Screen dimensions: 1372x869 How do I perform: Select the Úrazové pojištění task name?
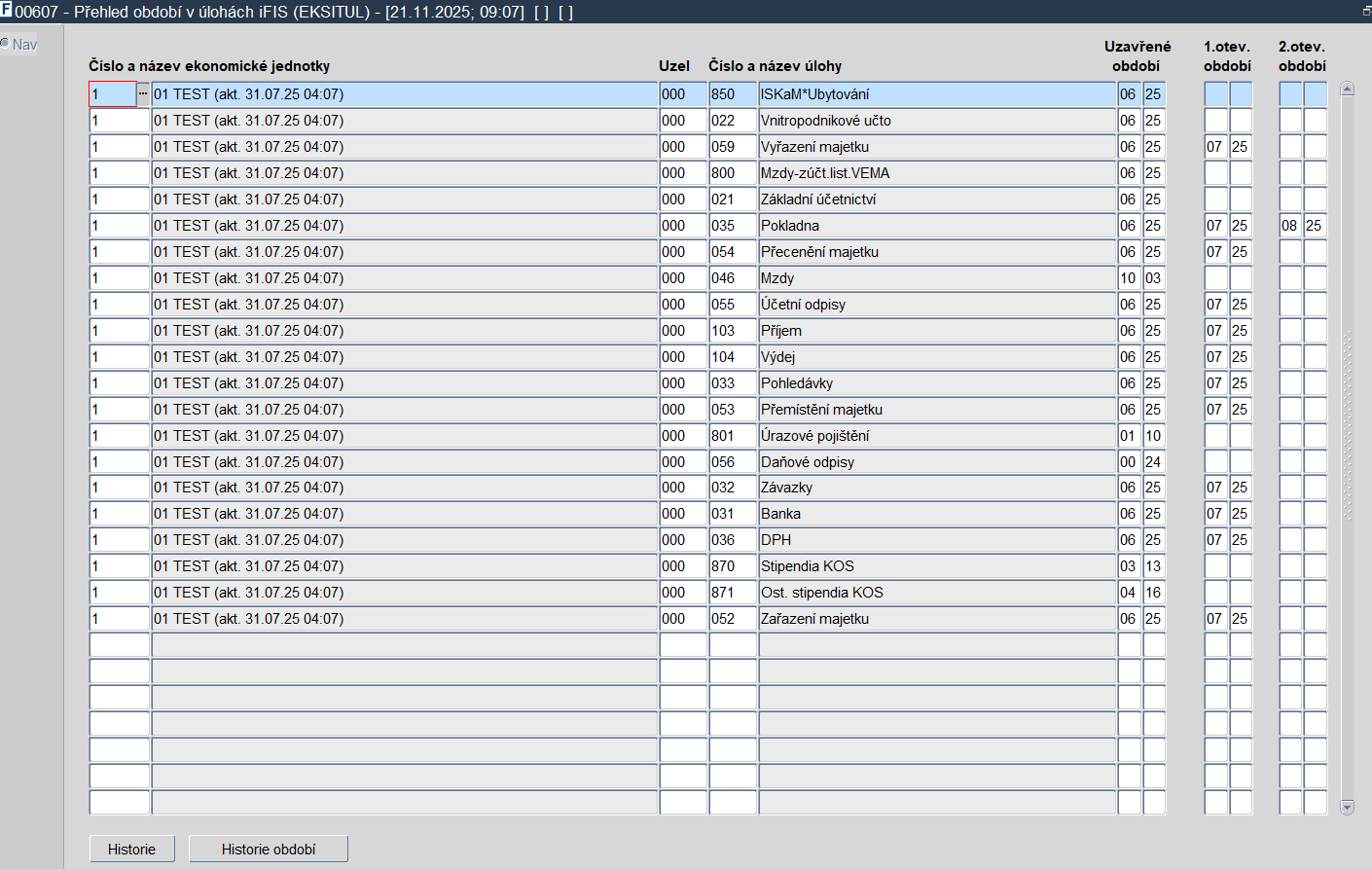(937, 436)
